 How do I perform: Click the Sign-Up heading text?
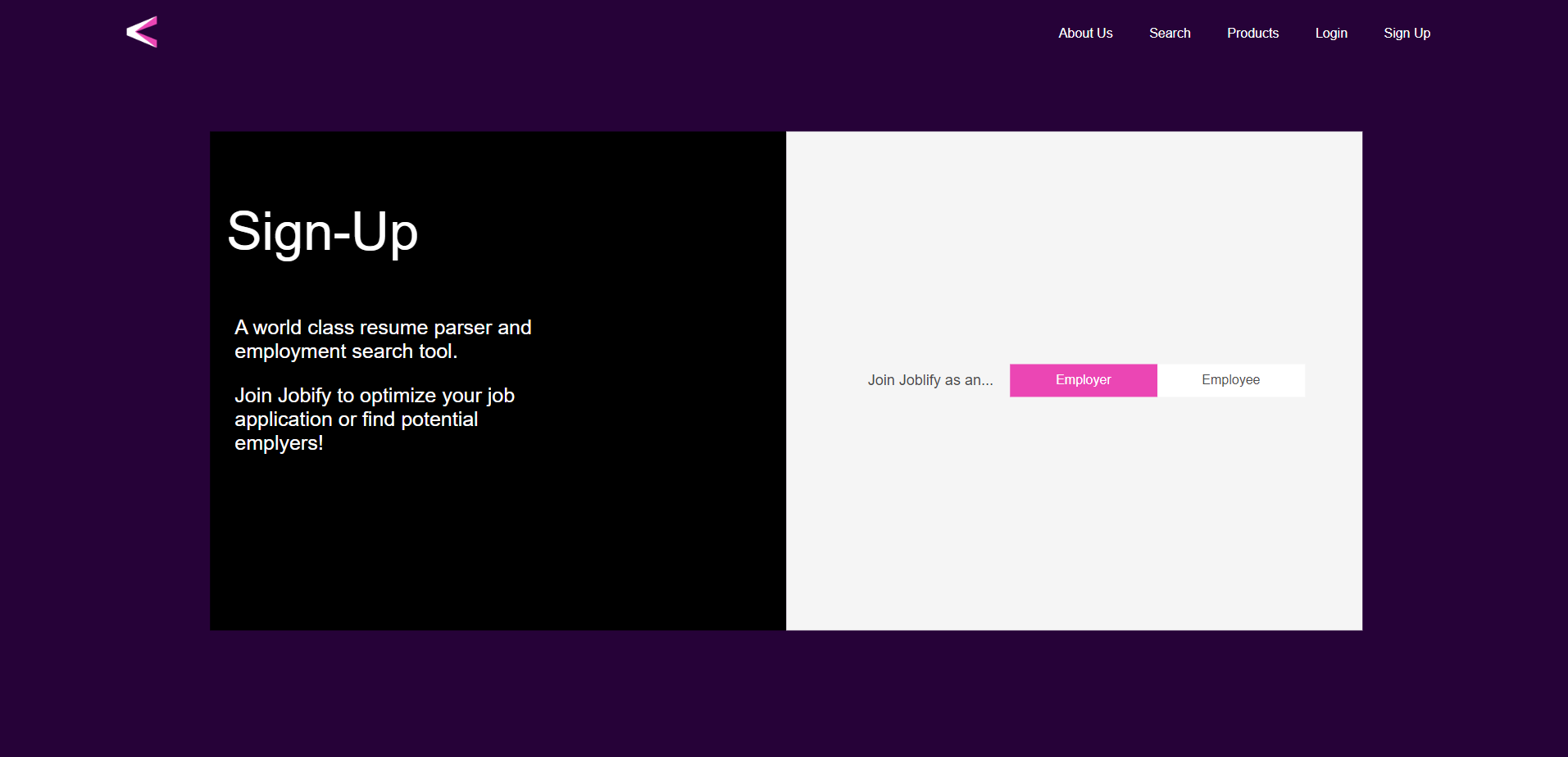(x=322, y=232)
